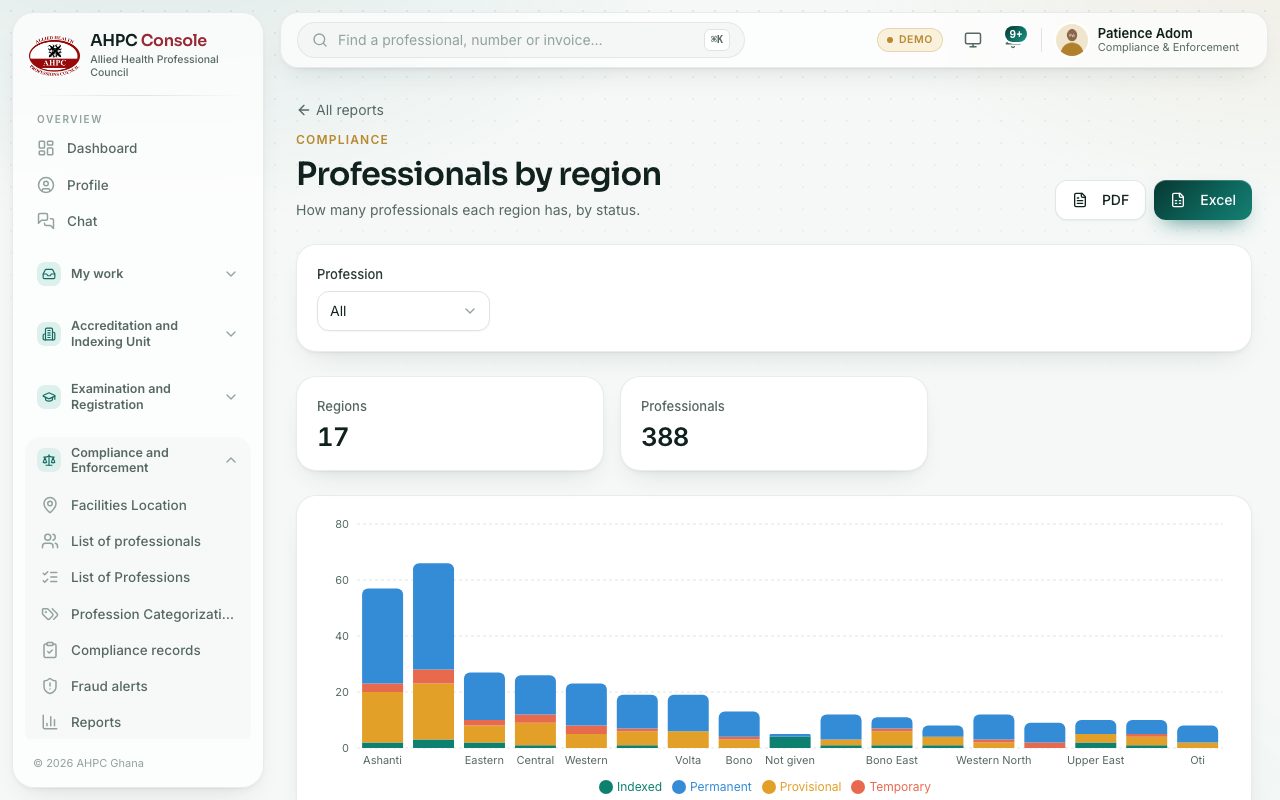
Task: Open the Dashboard grid icon
Action: click(x=46, y=148)
